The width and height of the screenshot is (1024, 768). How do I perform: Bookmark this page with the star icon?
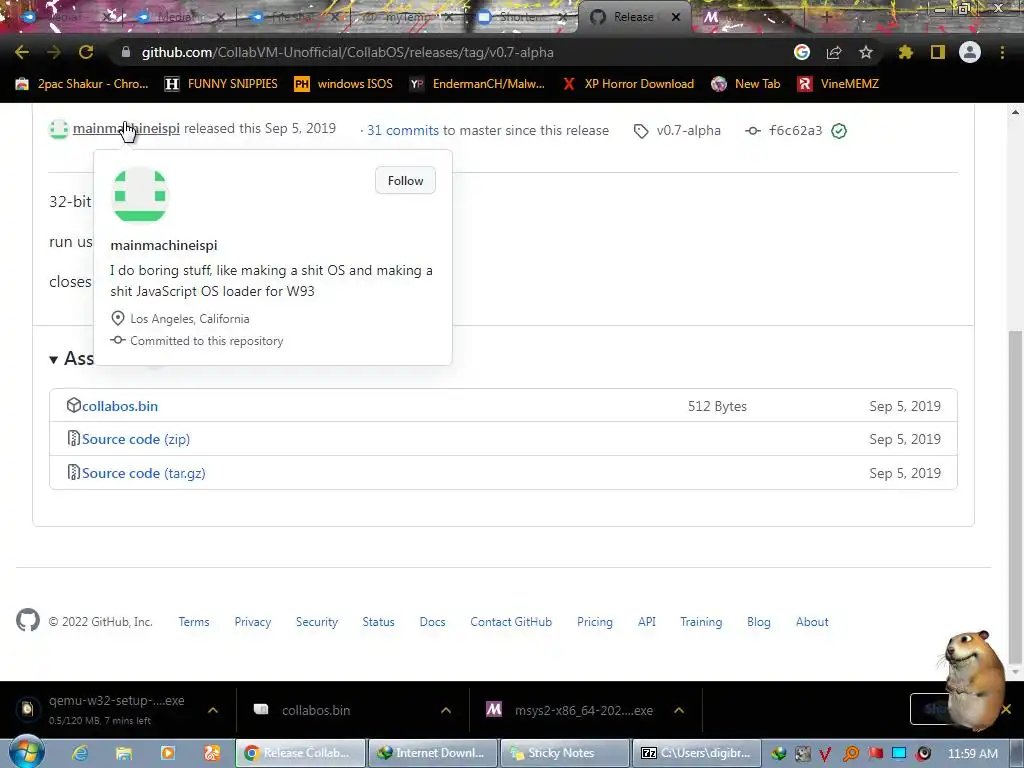[865, 52]
